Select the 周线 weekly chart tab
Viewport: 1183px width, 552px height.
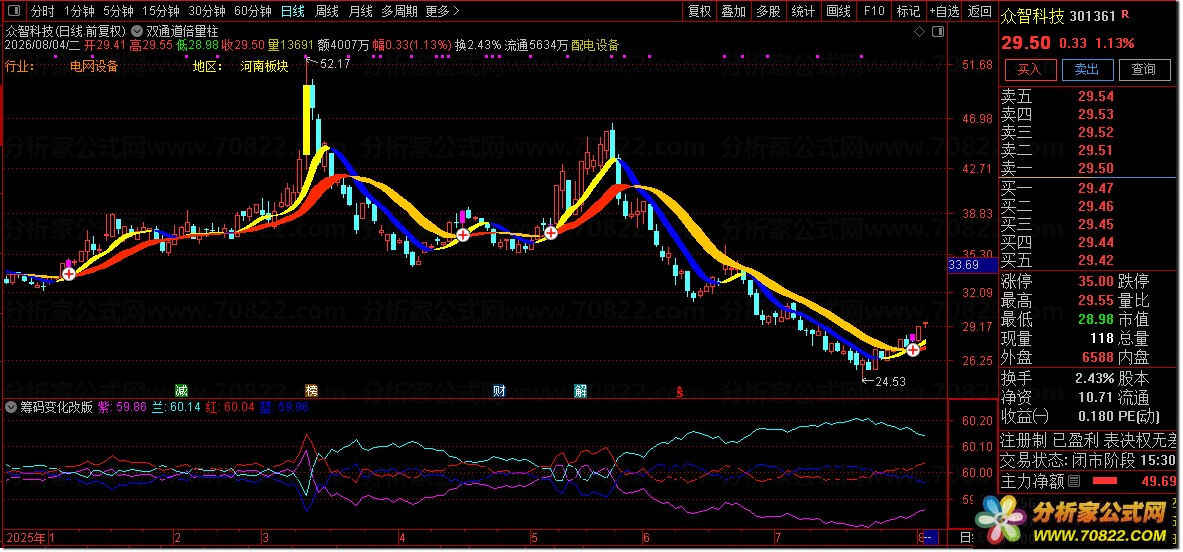(x=327, y=11)
